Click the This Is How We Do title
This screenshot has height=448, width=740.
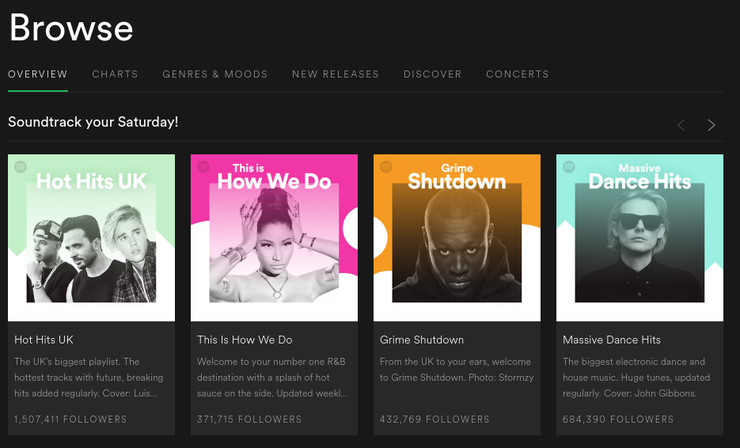[244, 340]
